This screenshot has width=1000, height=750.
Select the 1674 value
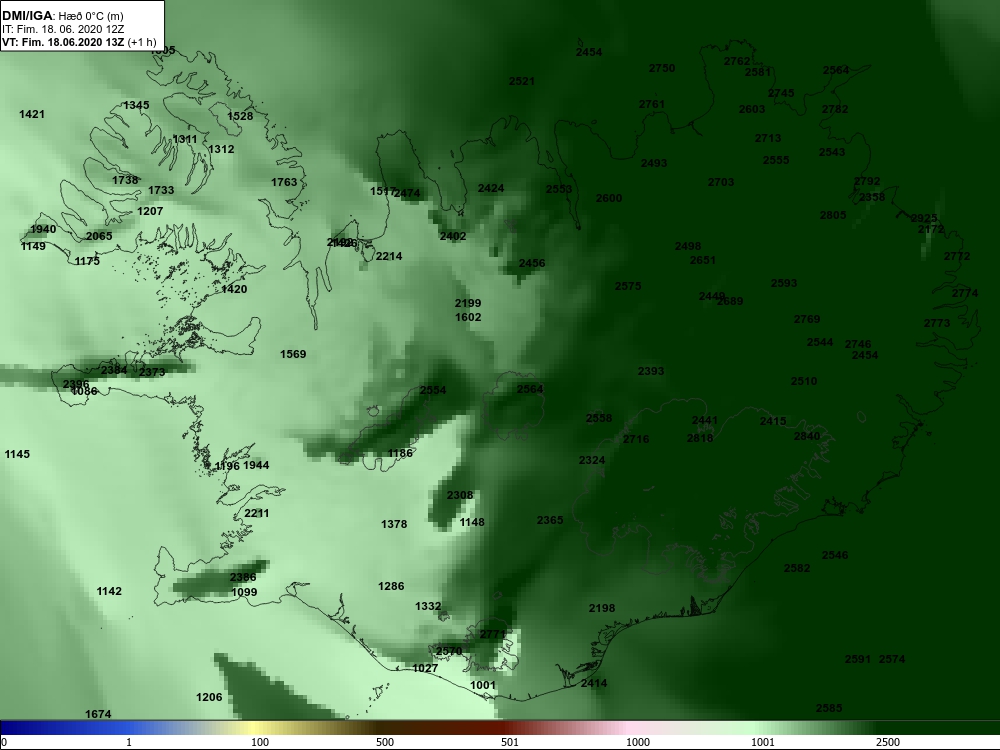click(x=98, y=714)
